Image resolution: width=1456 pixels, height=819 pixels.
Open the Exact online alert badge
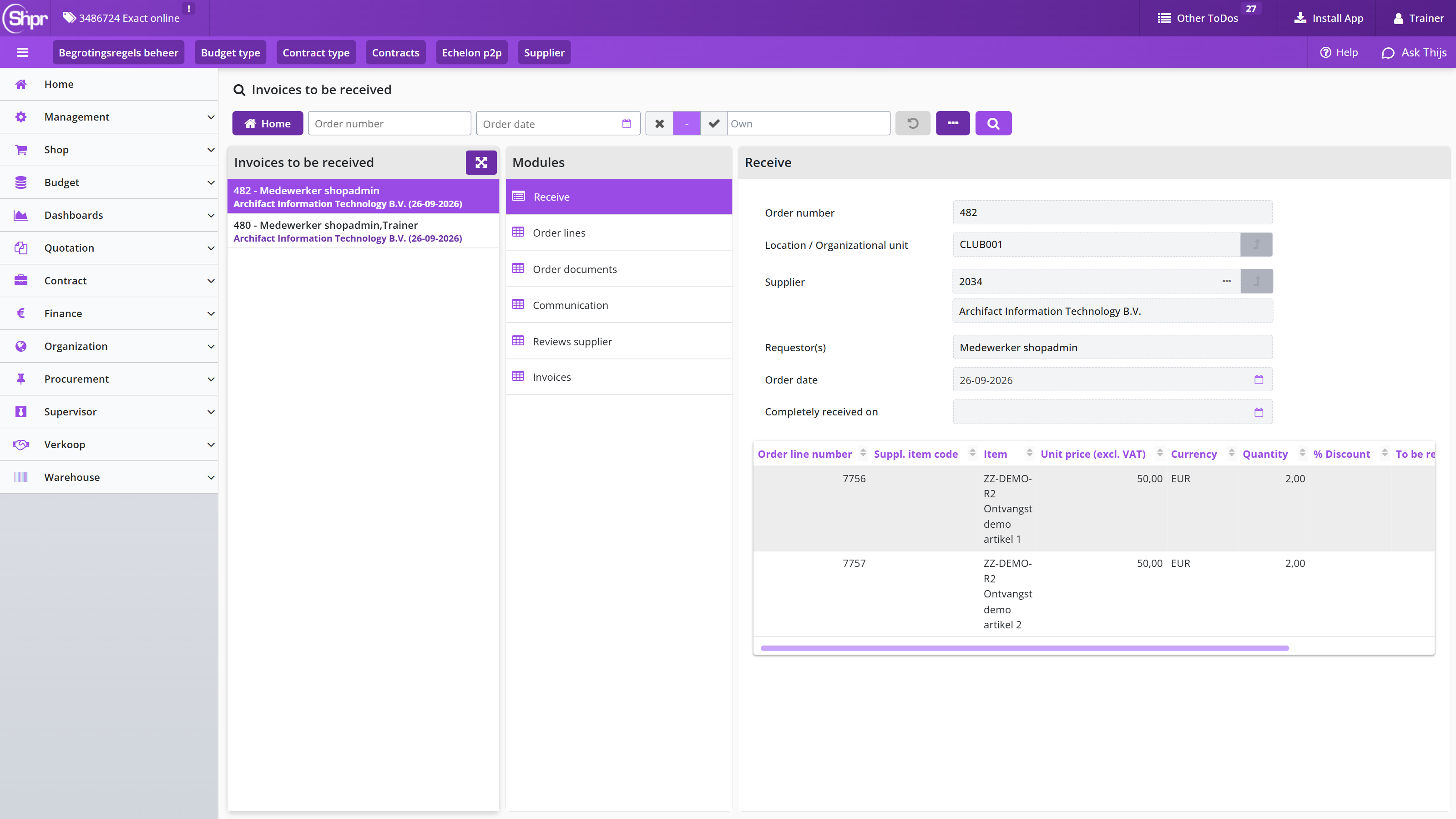(189, 9)
